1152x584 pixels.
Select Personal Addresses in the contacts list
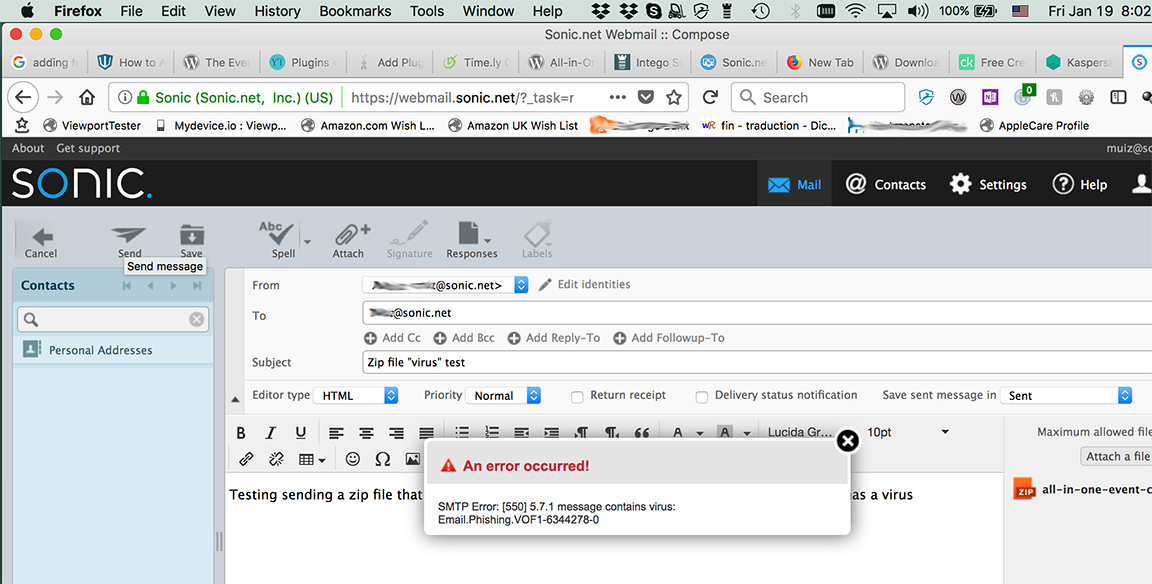(x=100, y=350)
